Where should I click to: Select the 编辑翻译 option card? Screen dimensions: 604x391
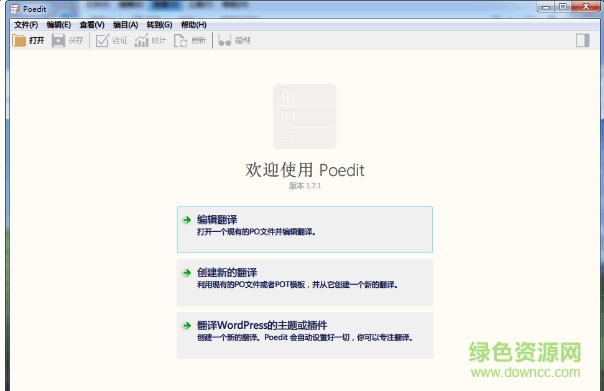[305, 230]
